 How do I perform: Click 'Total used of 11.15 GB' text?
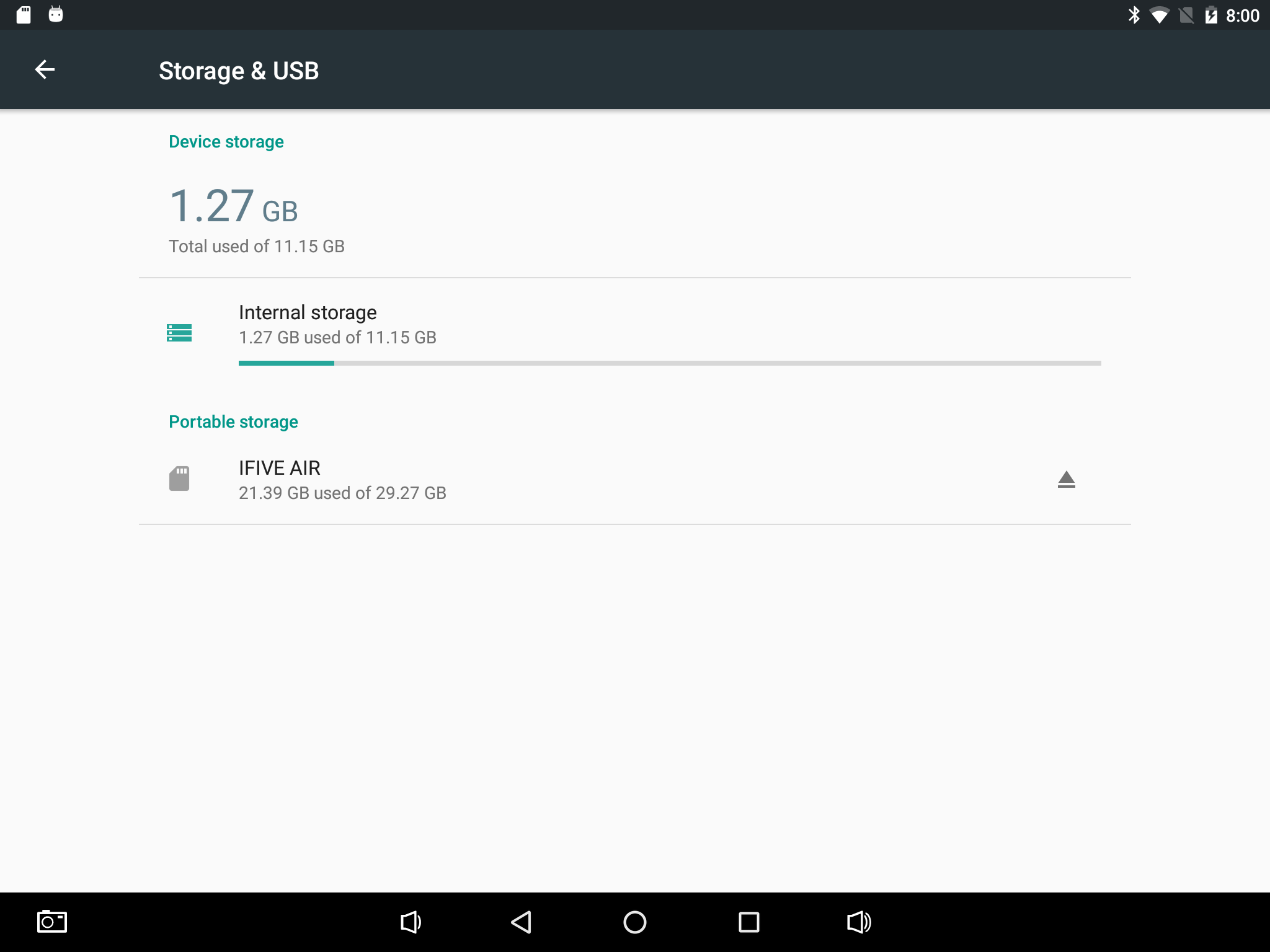pyautogui.click(x=257, y=246)
